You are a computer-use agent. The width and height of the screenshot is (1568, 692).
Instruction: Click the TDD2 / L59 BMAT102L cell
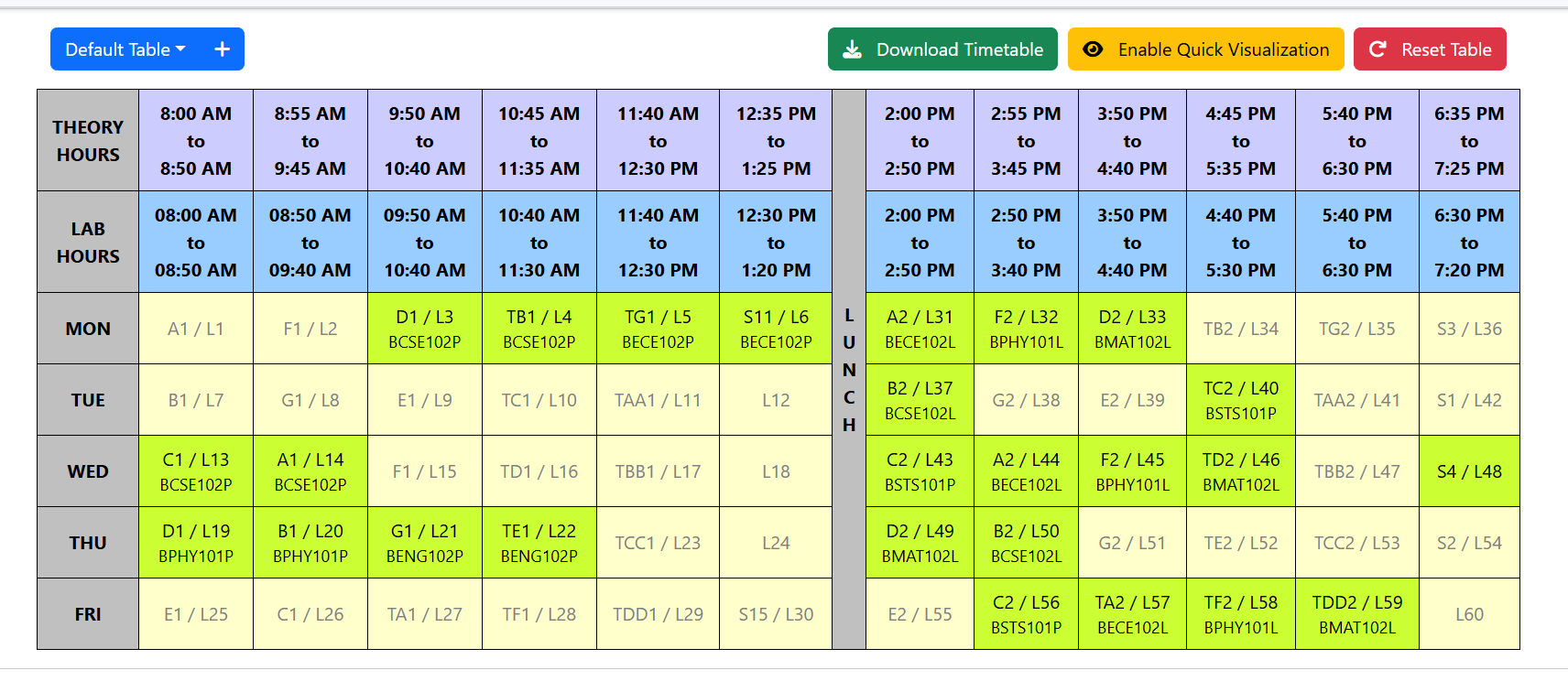tap(1356, 614)
